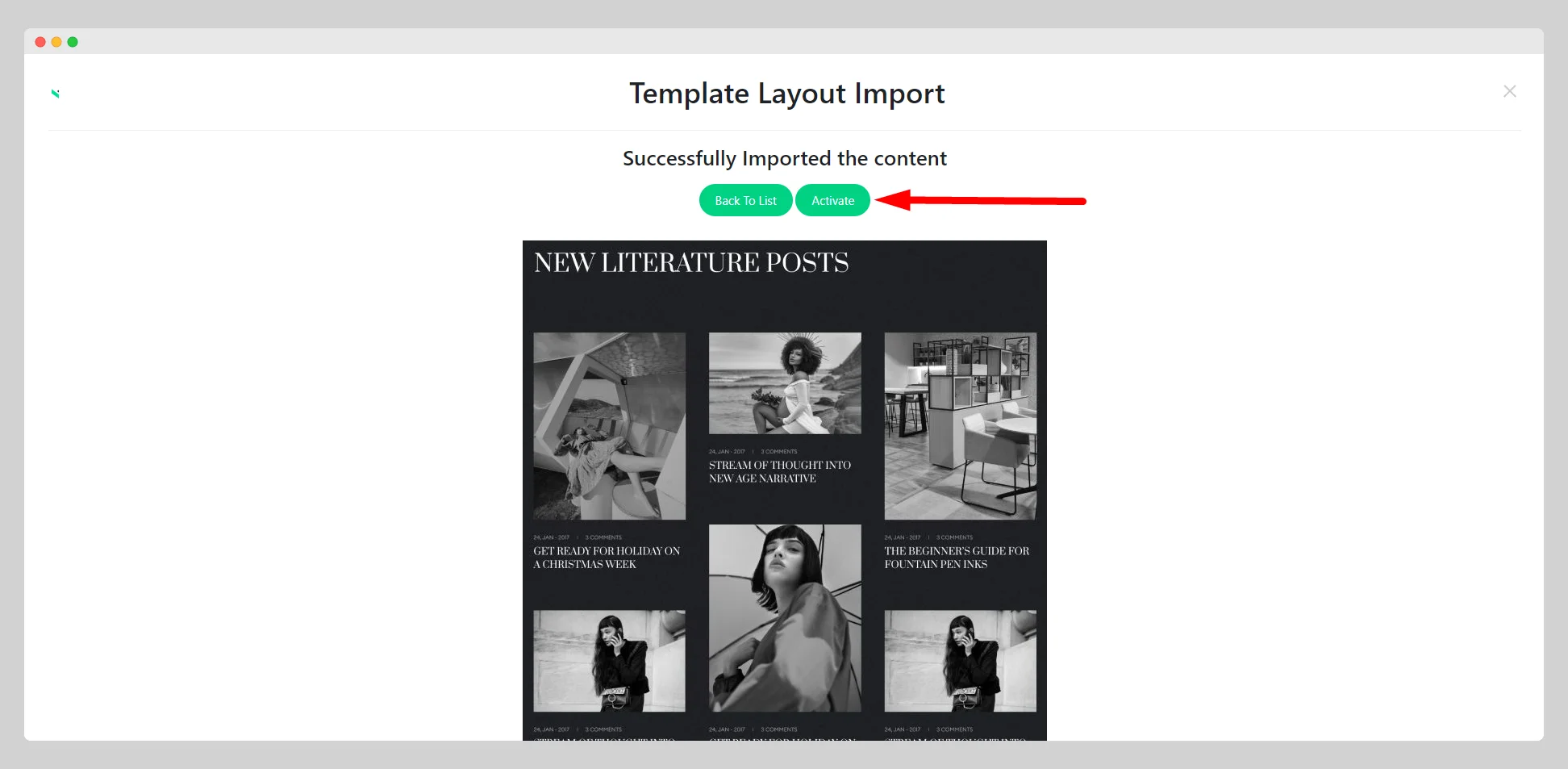
Task: Open 'Get Ready for Holiday on a Christmas Week' title
Action: pyautogui.click(x=607, y=558)
